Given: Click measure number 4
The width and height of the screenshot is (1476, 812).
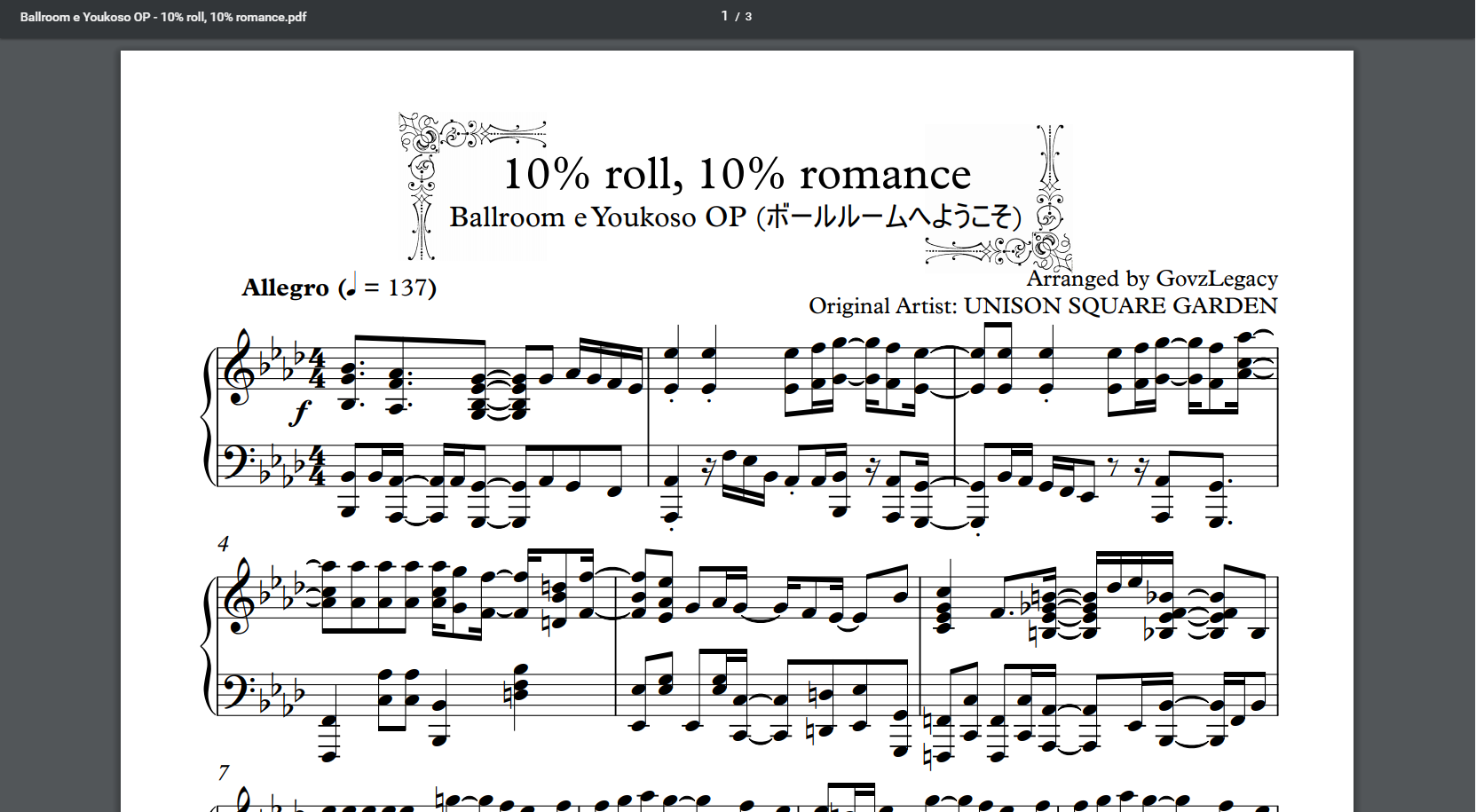Looking at the screenshot, I should [x=224, y=543].
